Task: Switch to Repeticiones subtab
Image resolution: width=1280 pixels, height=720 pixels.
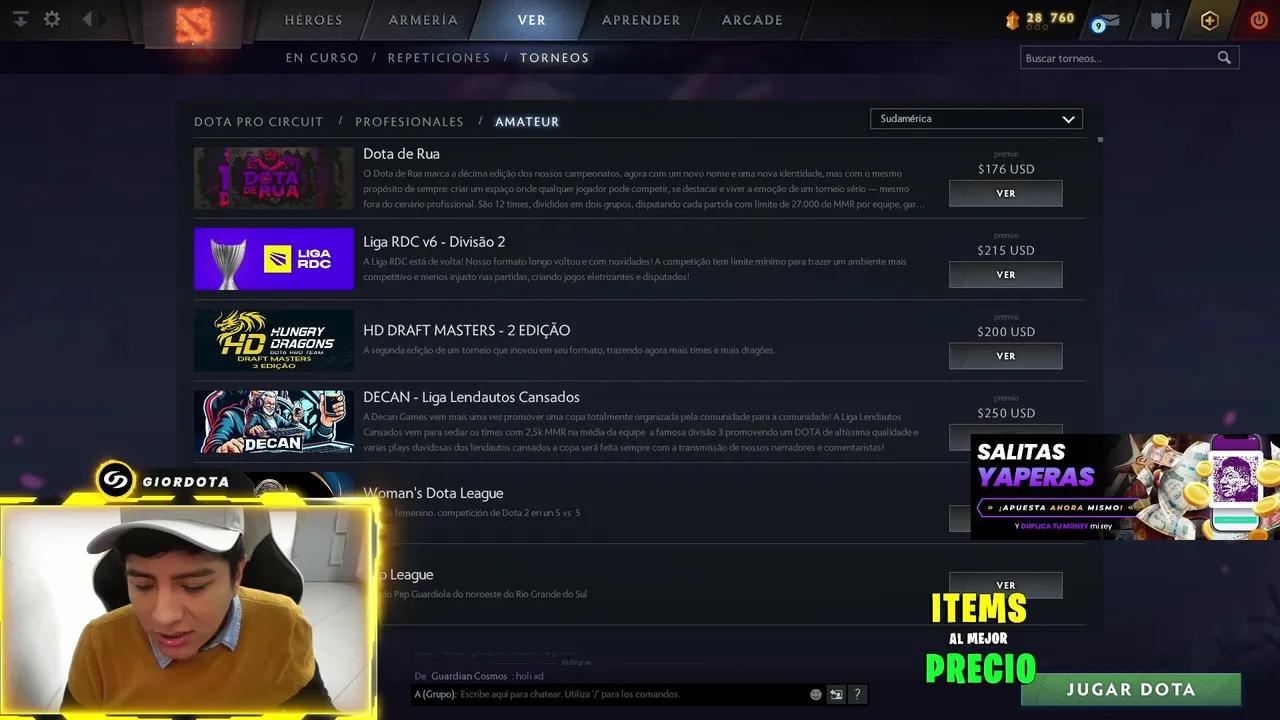Action: coord(439,58)
